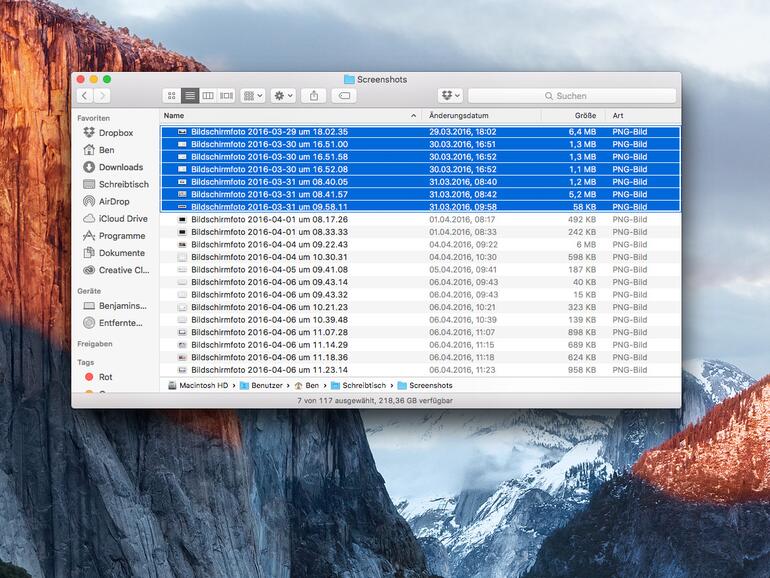Switch to icon view in Finder toolbar
The width and height of the screenshot is (770, 578).
click(171, 96)
